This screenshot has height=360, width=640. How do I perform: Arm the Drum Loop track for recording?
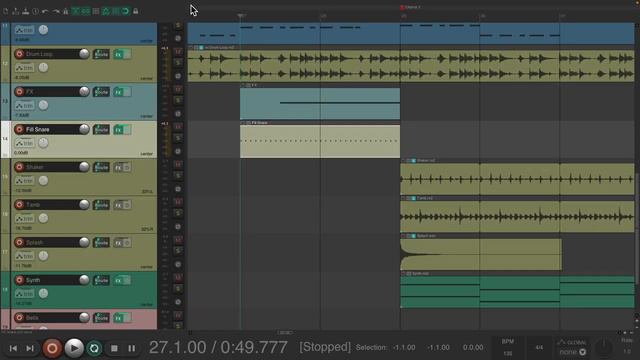coord(19,54)
